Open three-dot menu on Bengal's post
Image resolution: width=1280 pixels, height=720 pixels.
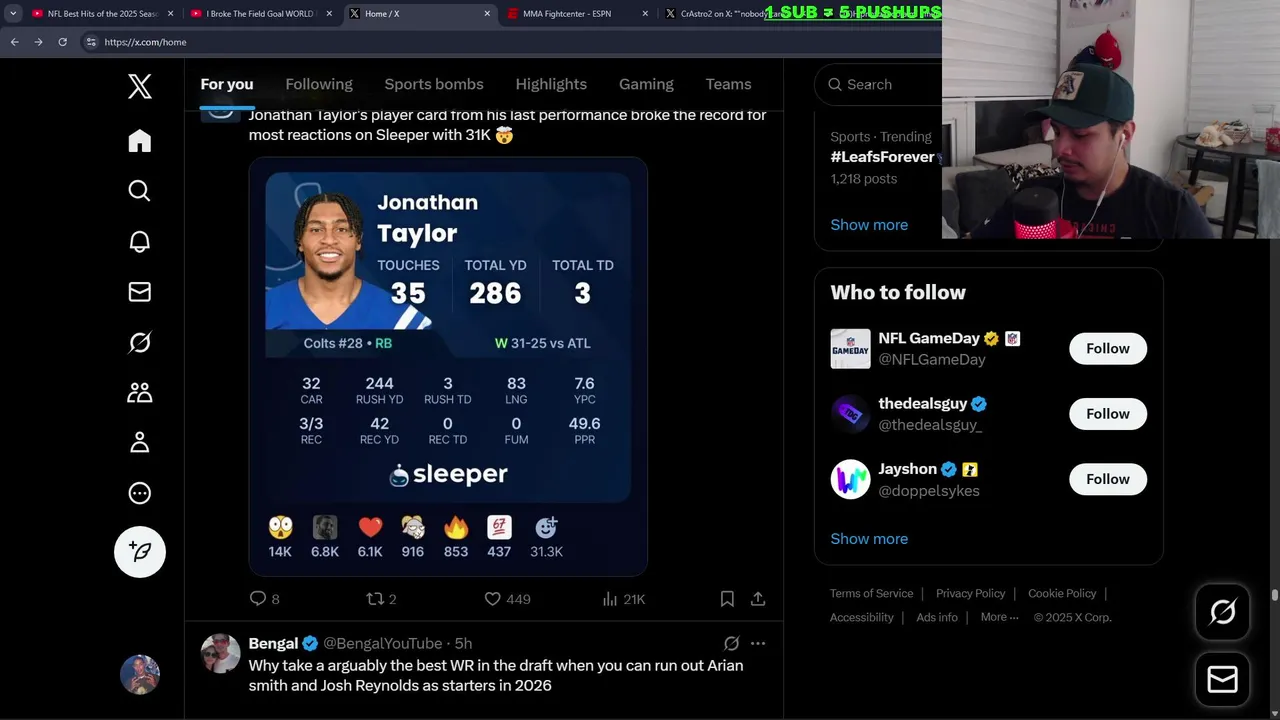(758, 643)
